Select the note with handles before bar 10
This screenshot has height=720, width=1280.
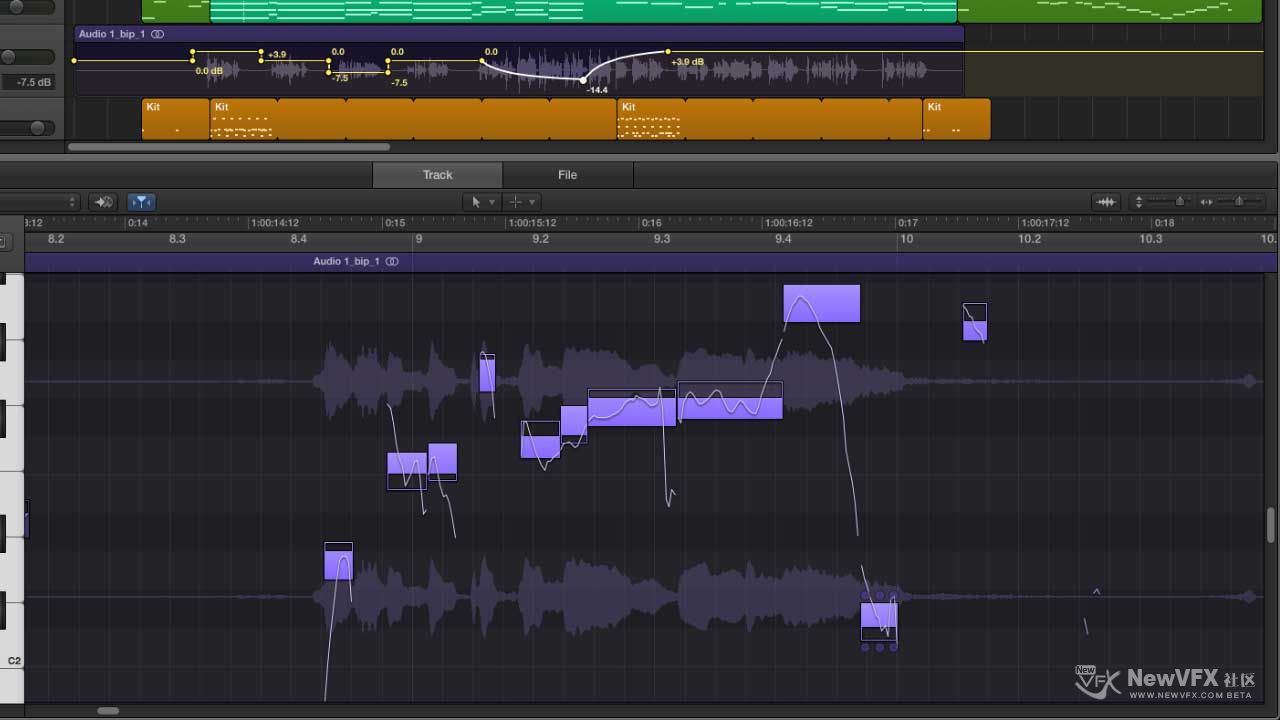point(879,621)
